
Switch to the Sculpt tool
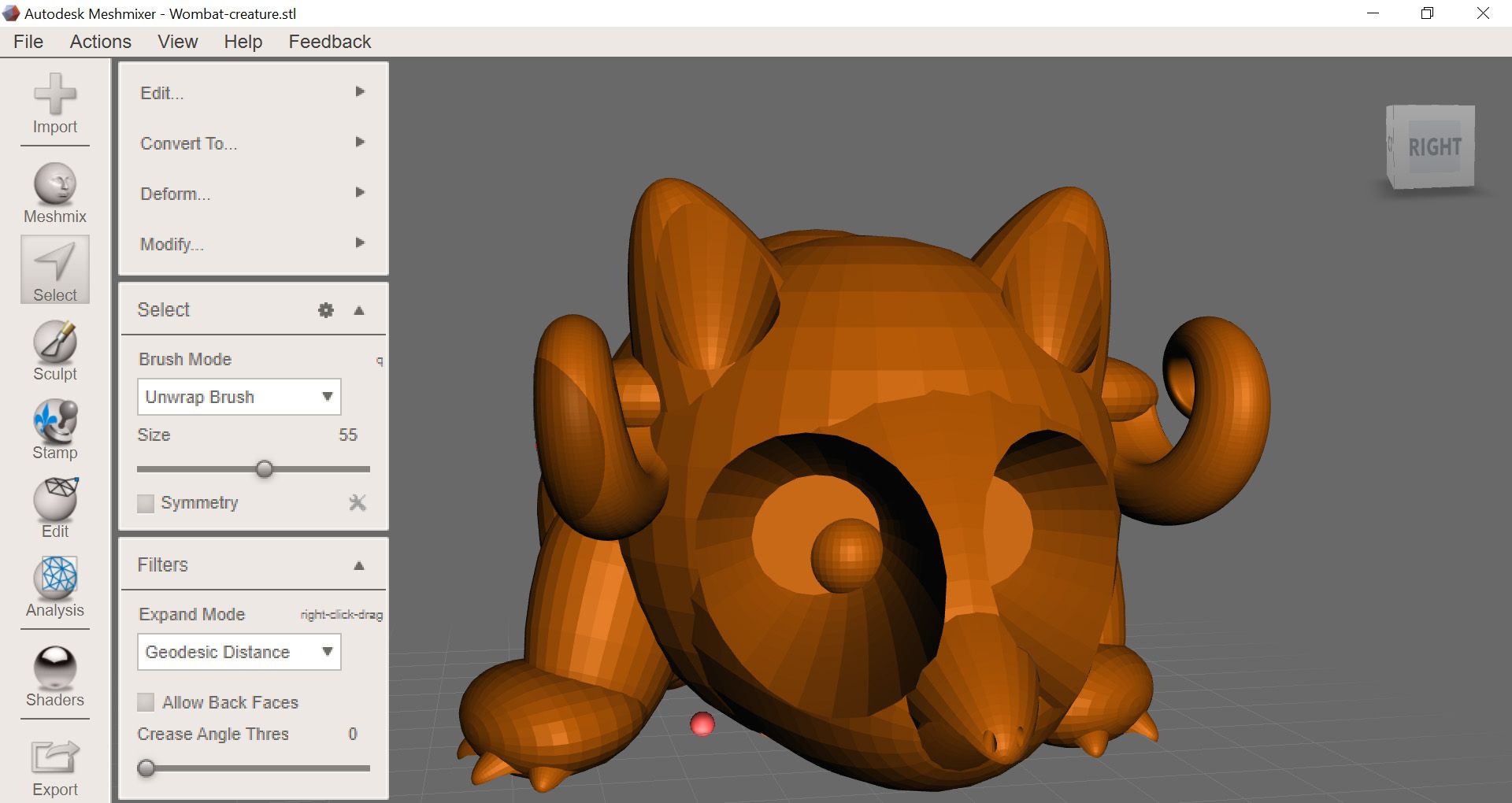54,349
